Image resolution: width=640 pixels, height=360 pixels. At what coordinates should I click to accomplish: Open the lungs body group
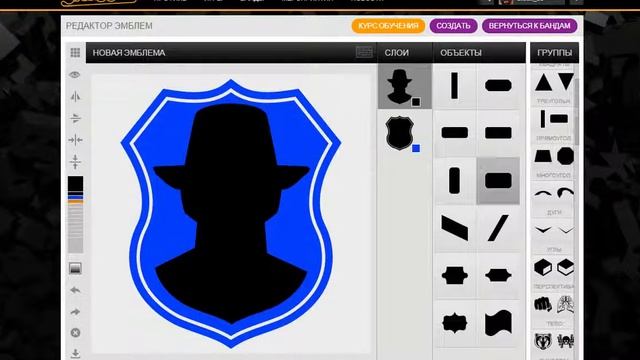pos(566,304)
